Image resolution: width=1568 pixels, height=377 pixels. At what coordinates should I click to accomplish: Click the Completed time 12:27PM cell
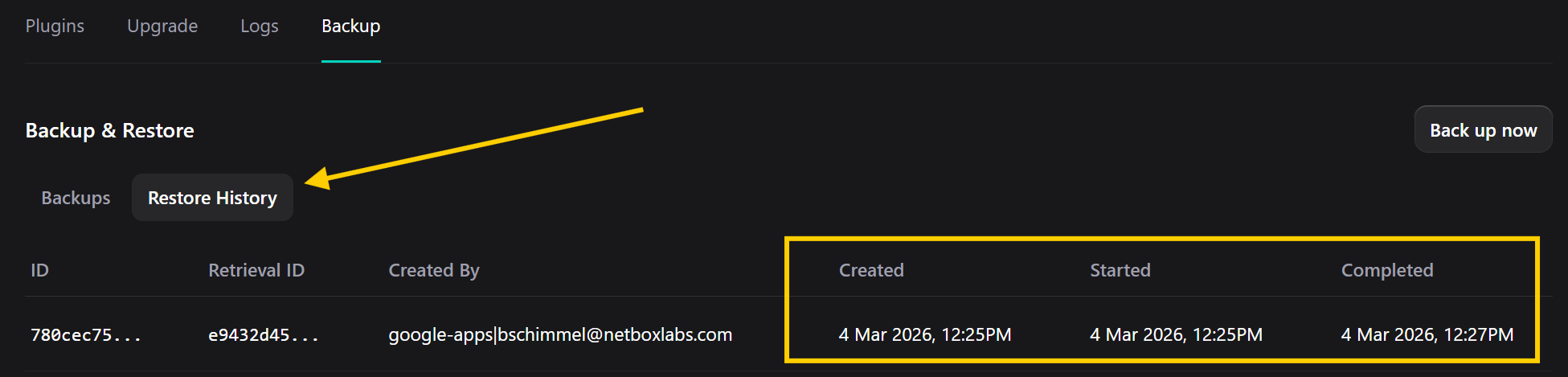click(x=1427, y=334)
